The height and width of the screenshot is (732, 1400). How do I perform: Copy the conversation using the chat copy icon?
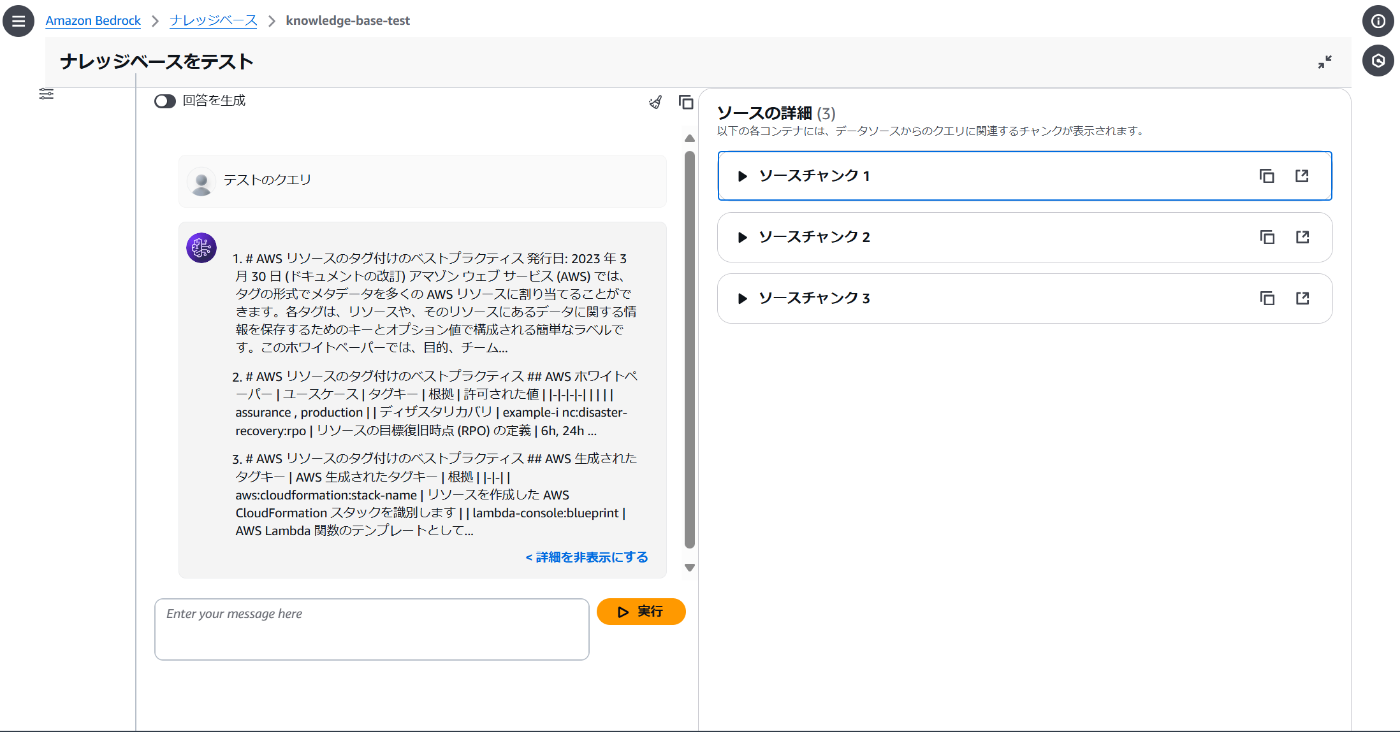[x=686, y=102]
